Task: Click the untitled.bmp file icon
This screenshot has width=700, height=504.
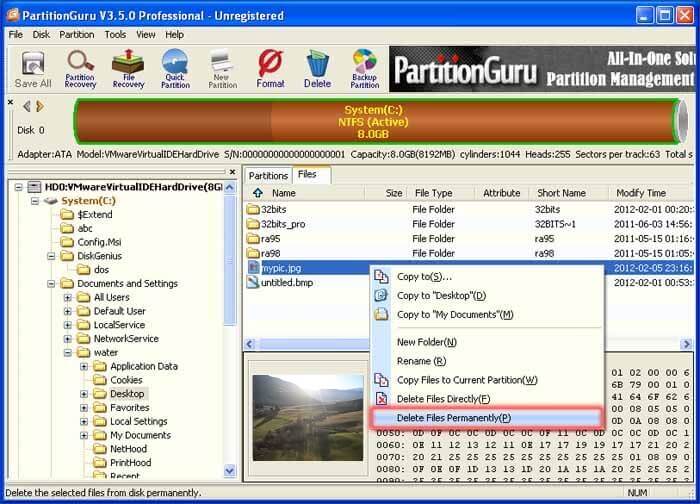Action: 253,282
